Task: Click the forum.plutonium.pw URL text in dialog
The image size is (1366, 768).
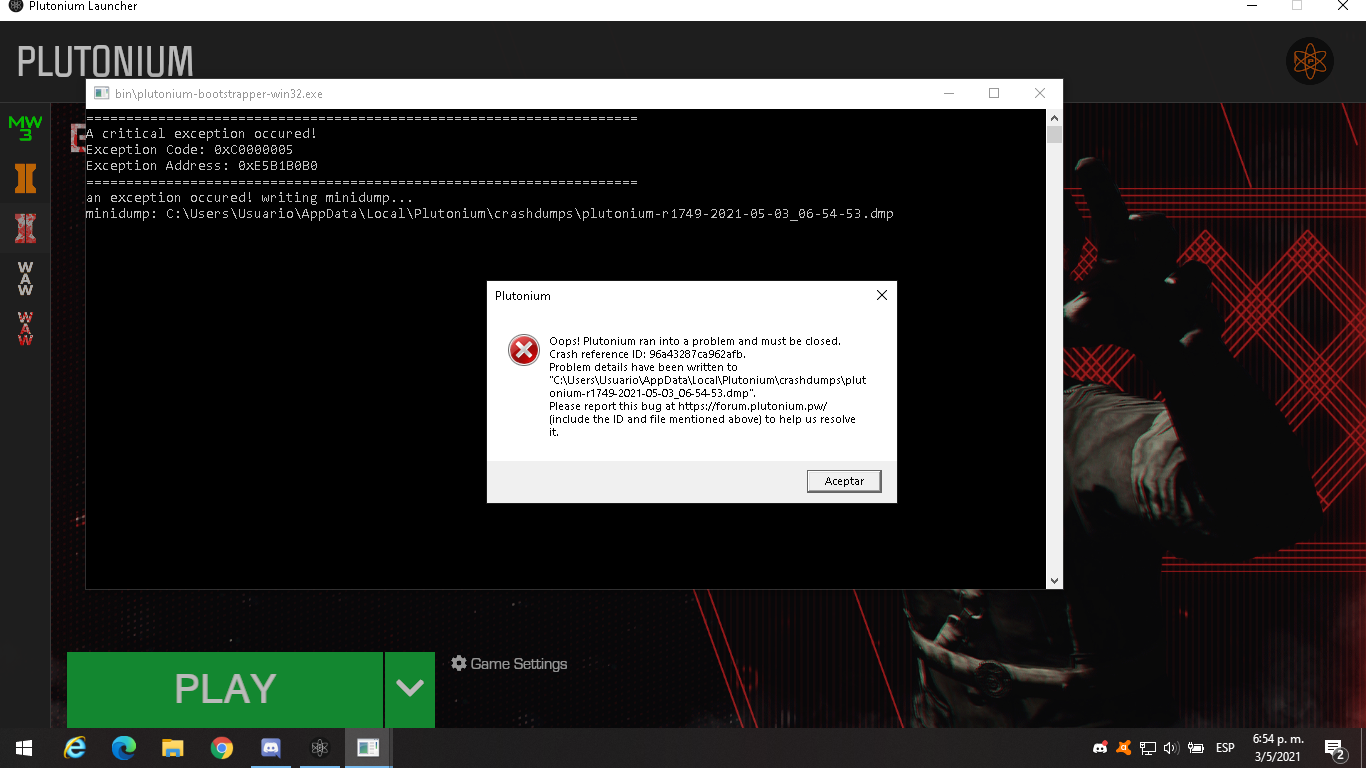Action: (x=752, y=406)
